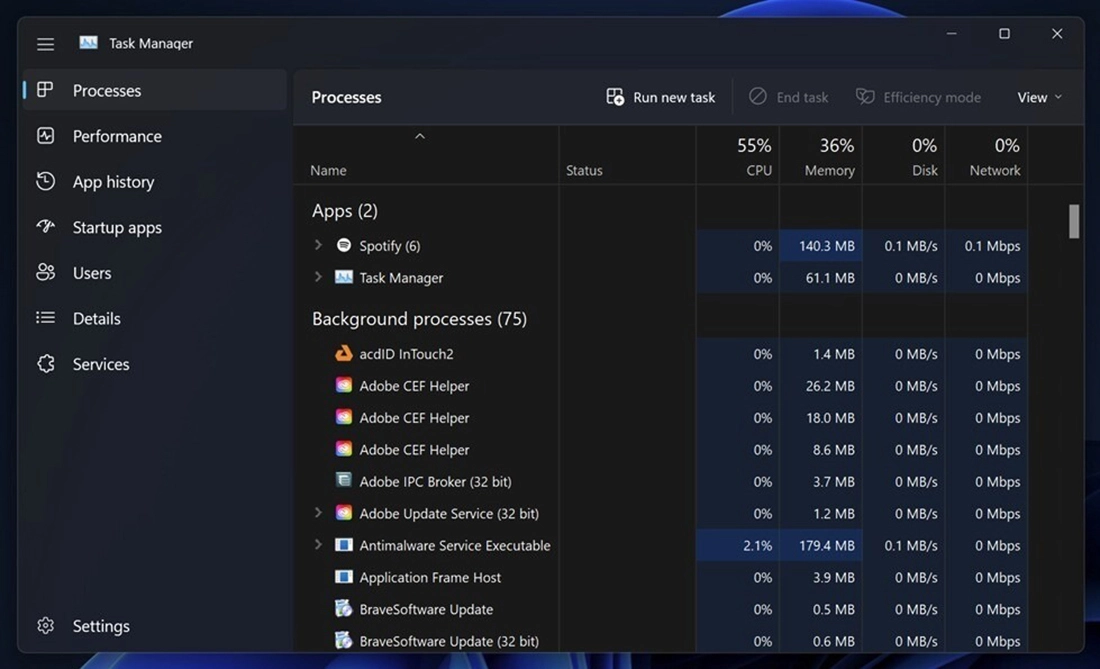Click the Run new task button
This screenshot has width=1100, height=669.
(661, 97)
